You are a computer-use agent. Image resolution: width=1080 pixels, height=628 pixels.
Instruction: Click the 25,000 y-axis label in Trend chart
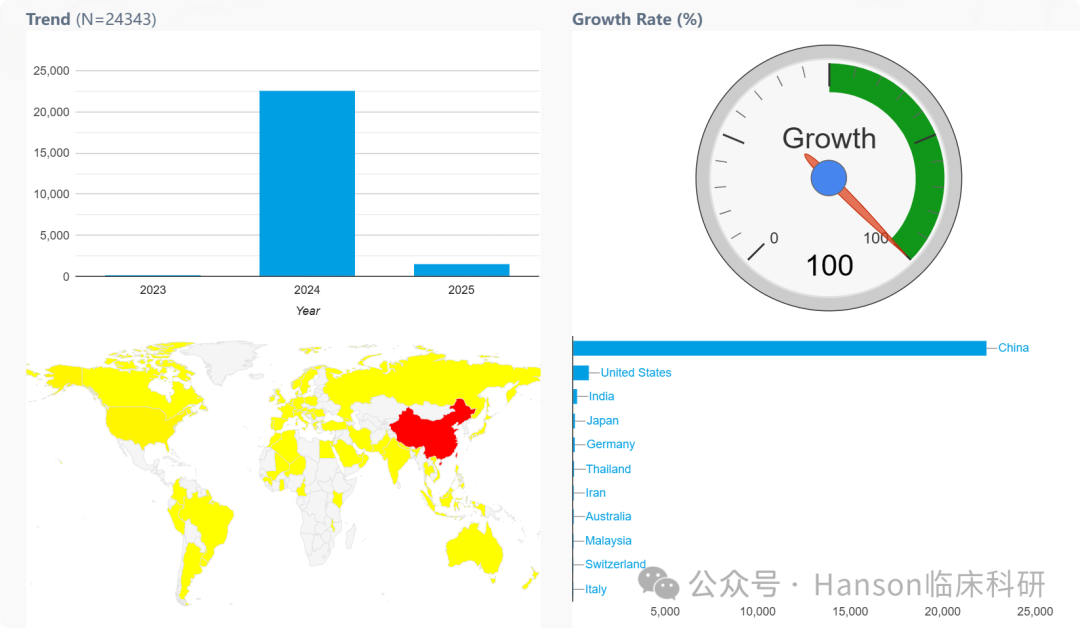[x=52, y=70]
